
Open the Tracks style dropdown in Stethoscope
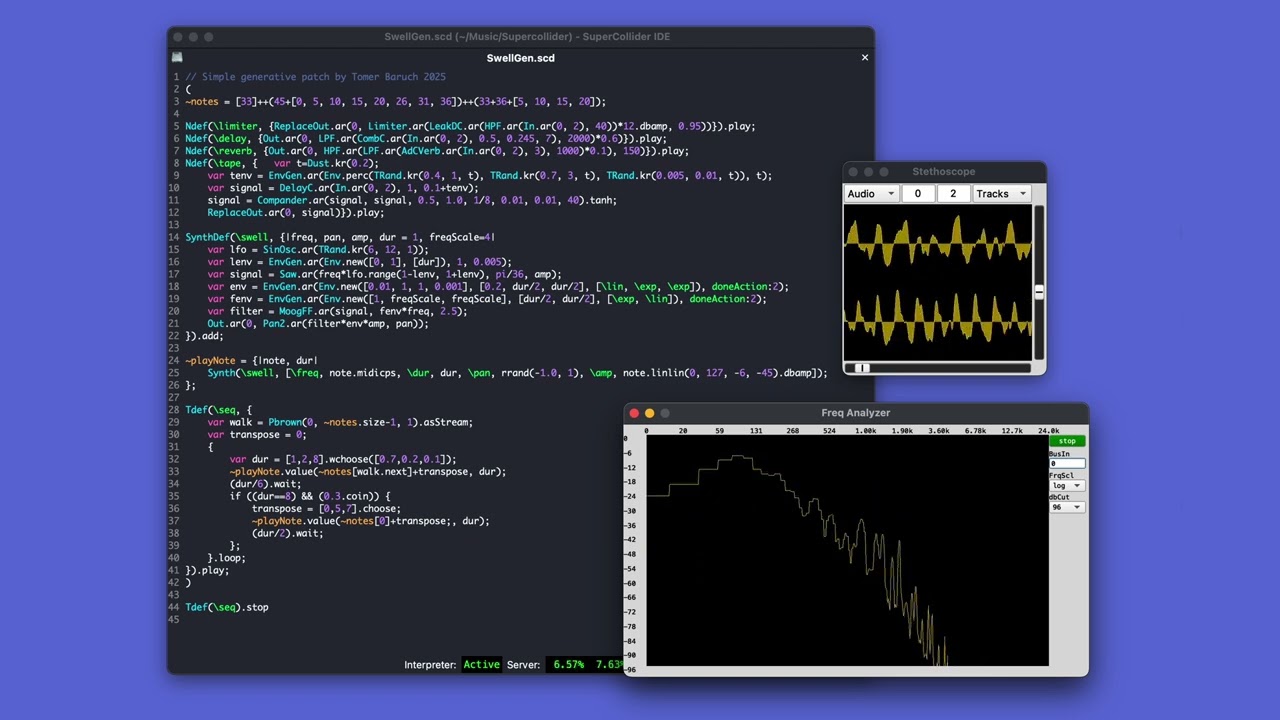click(x=1001, y=194)
